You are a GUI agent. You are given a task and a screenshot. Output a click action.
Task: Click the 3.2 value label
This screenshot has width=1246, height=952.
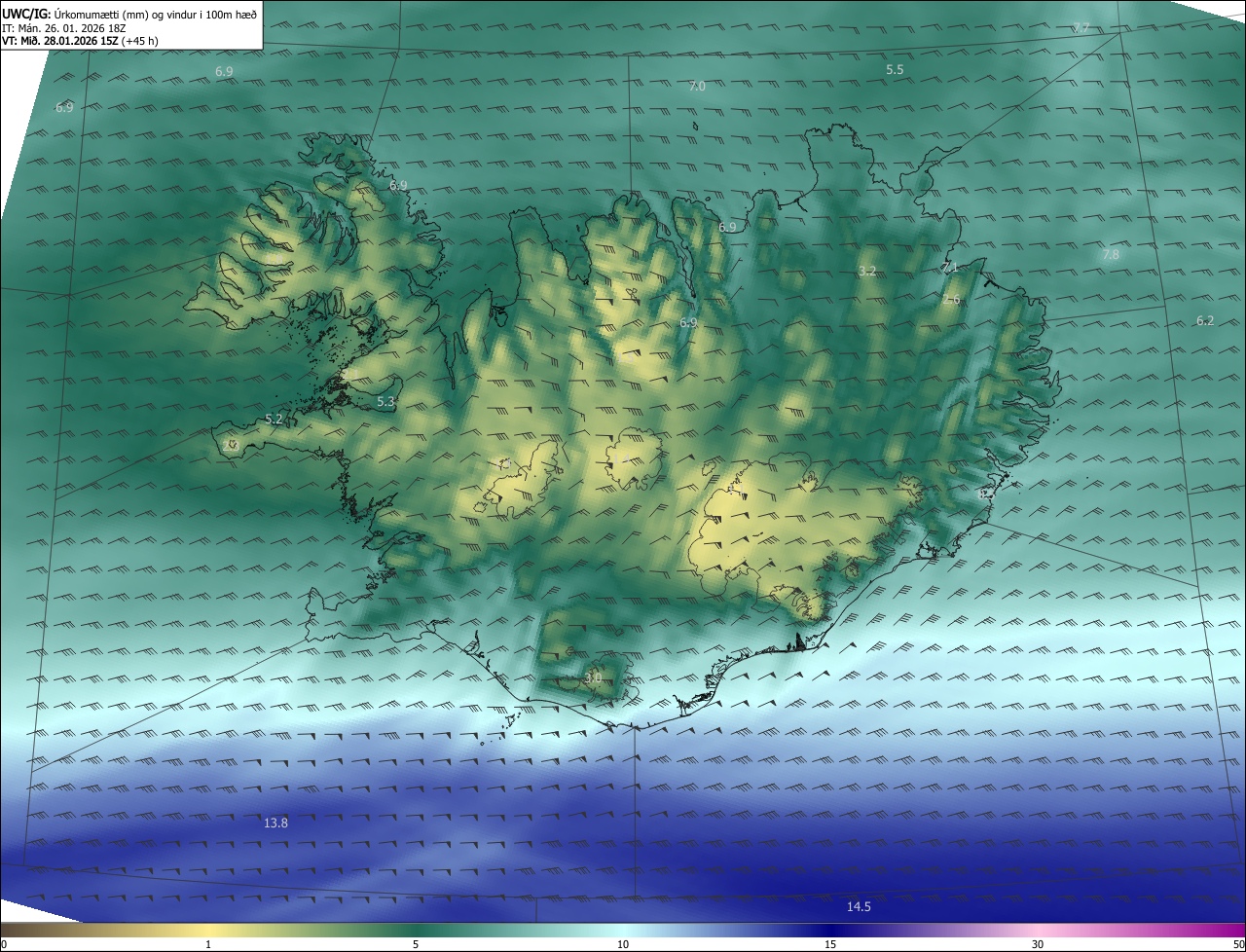pyautogui.click(x=867, y=272)
